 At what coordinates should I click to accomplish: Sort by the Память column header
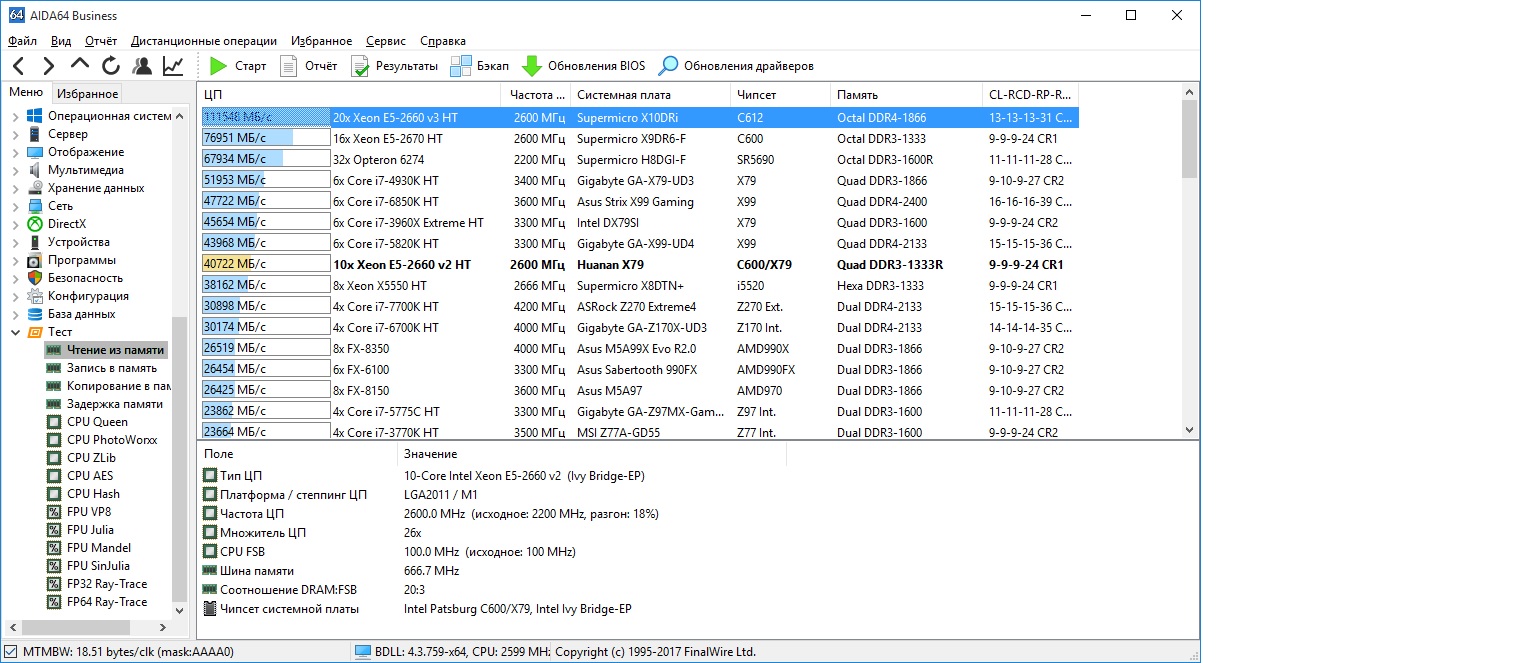pyautogui.click(x=907, y=95)
